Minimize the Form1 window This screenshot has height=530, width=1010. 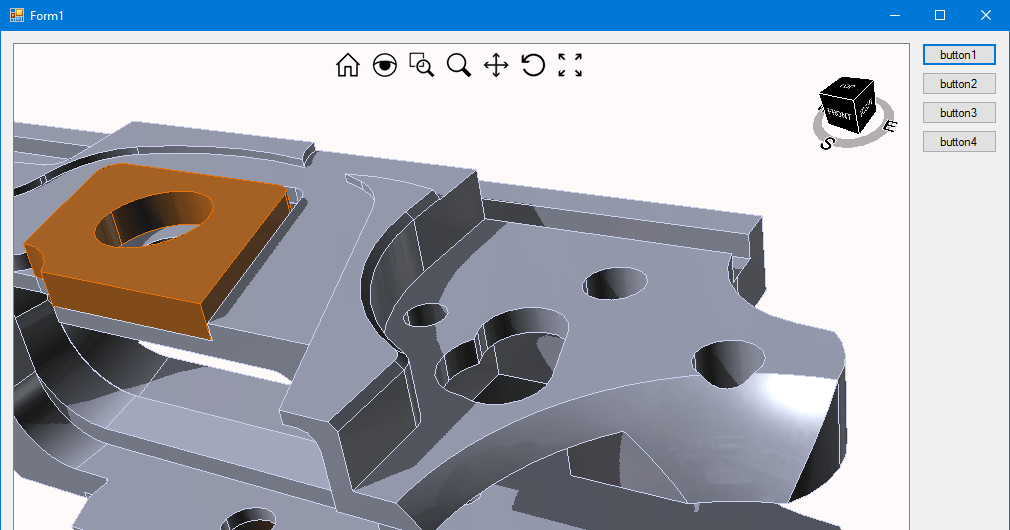point(894,15)
